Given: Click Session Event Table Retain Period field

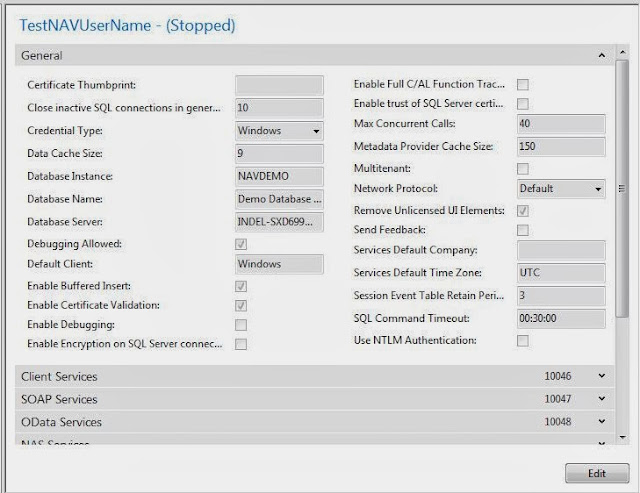Looking at the screenshot, I should pyautogui.click(x=561, y=295).
